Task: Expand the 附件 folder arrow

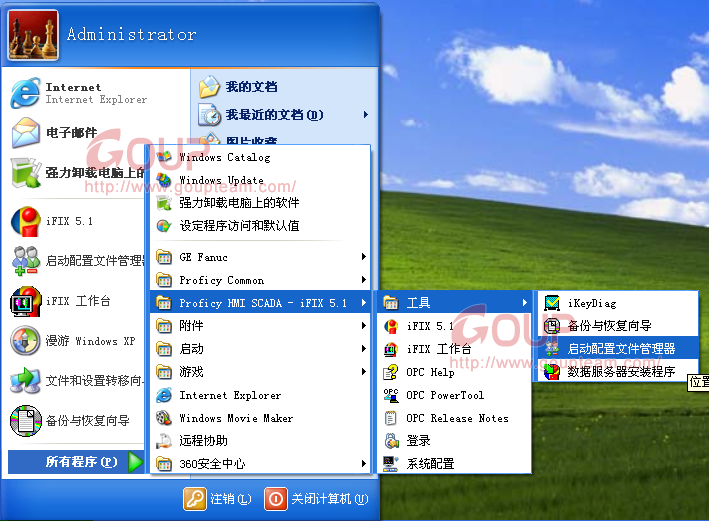Action: [364, 326]
